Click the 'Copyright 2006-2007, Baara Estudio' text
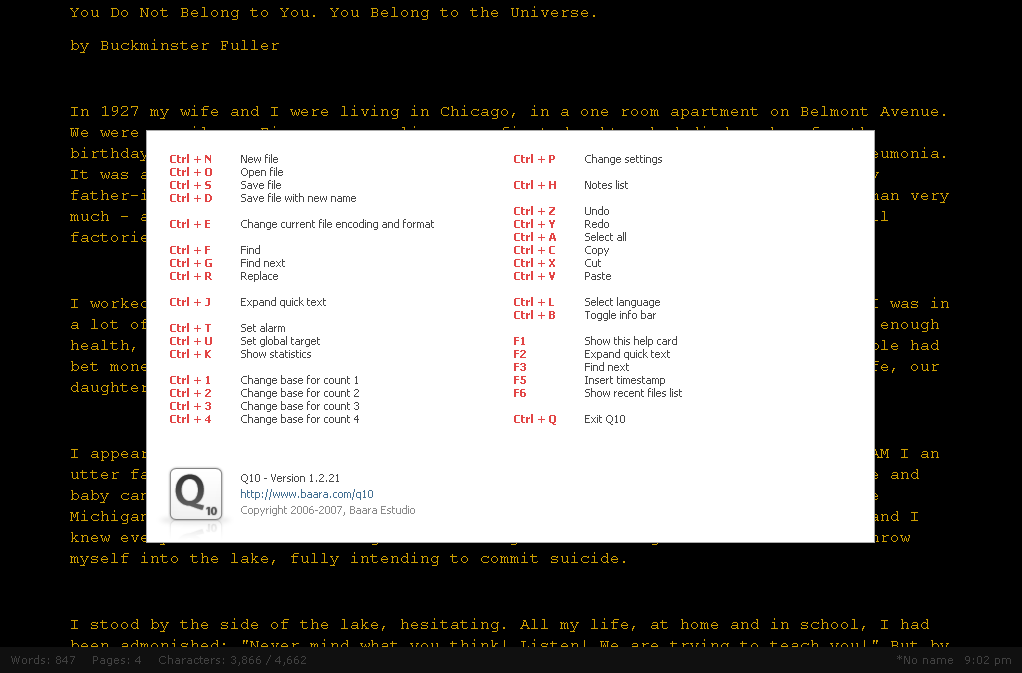Screen dimensions: 1022x673 click(x=327, y=510)
